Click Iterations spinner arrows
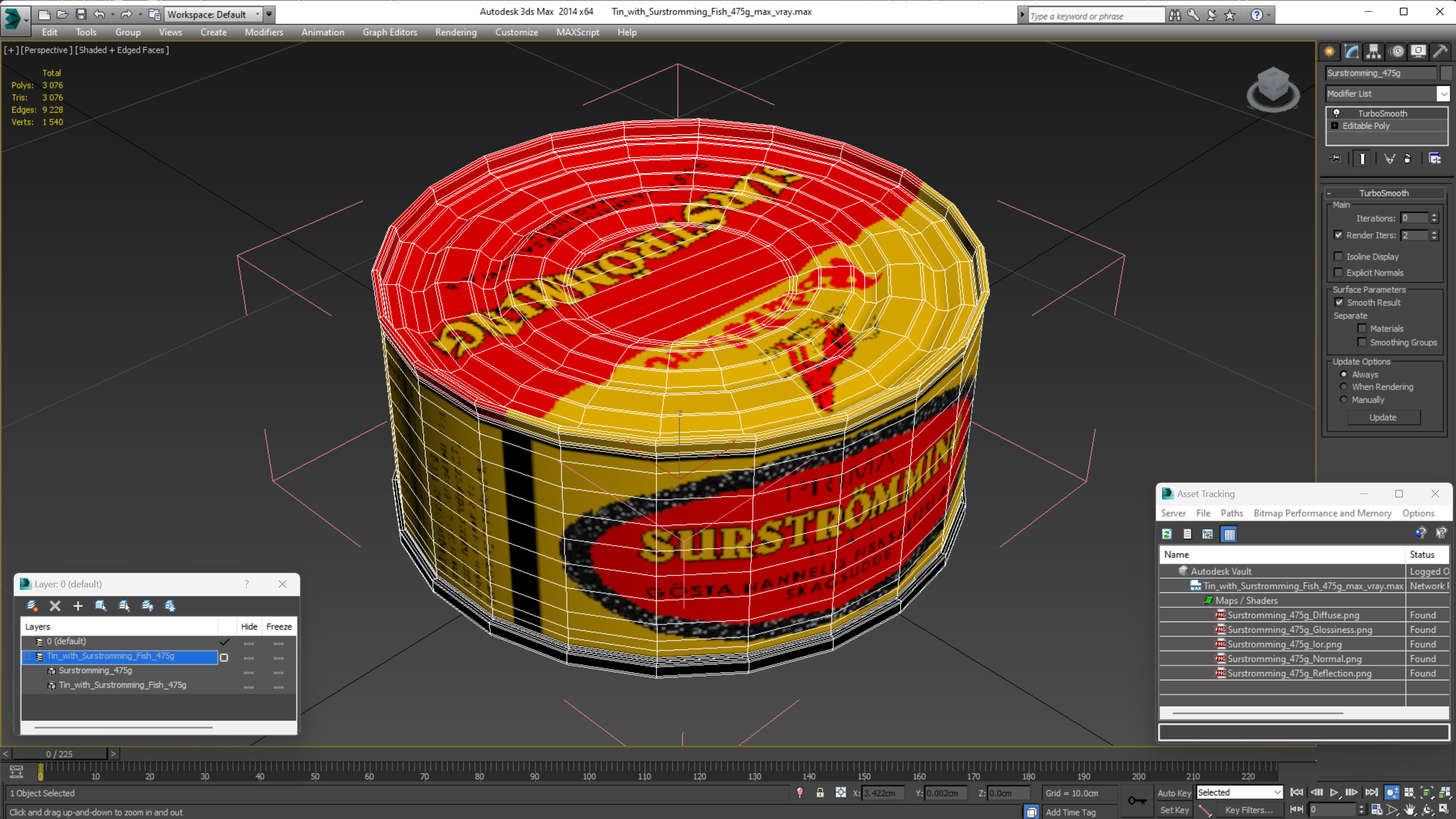Viewport: 1456px width, 819px height. click(x=1434, y=218)
